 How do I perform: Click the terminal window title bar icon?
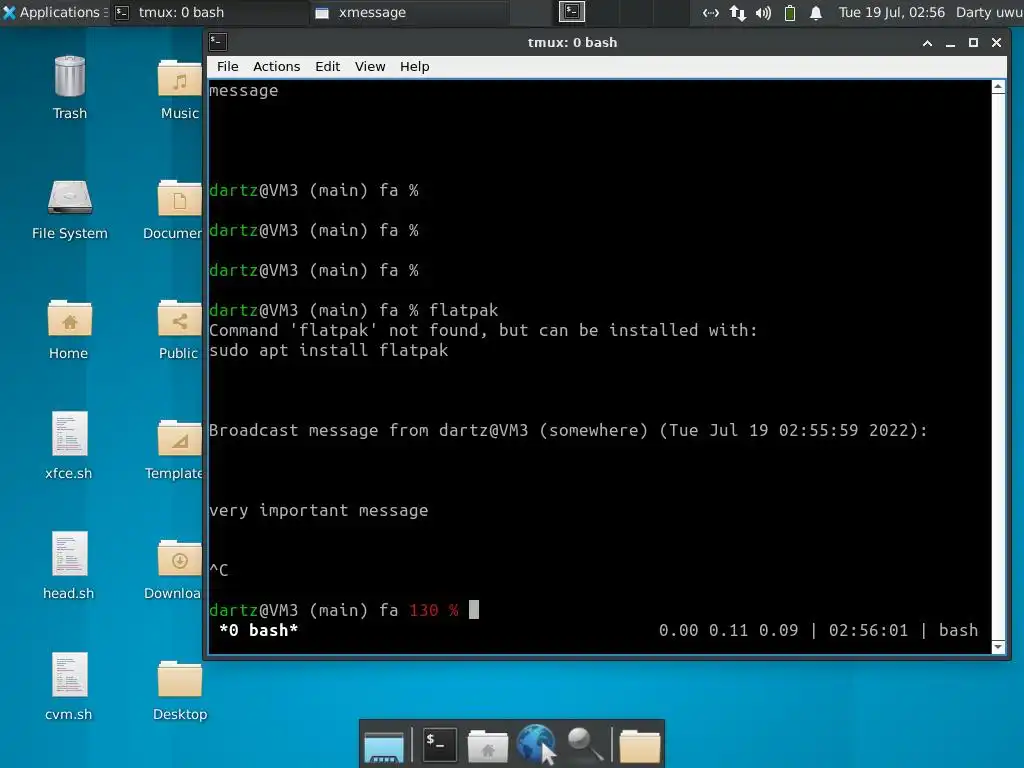point(218,42)
